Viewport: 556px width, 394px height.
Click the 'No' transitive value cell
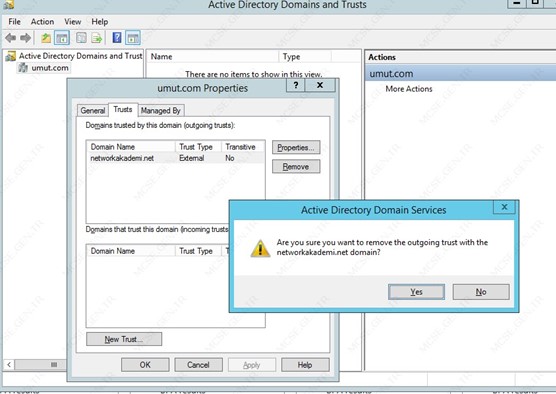click(230, 158)
